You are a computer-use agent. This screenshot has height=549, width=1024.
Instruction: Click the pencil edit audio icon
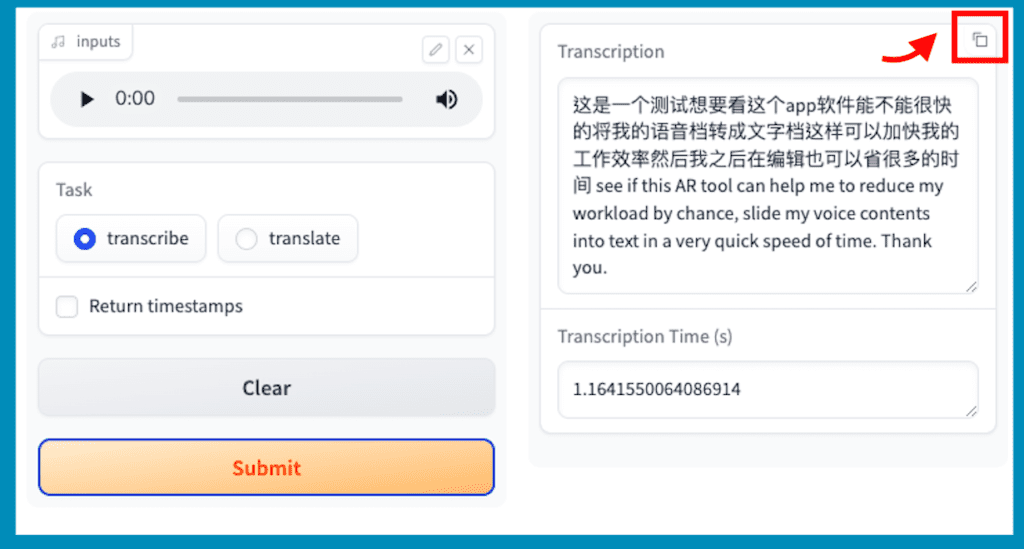pyautogui.click(x=435, y=49)
